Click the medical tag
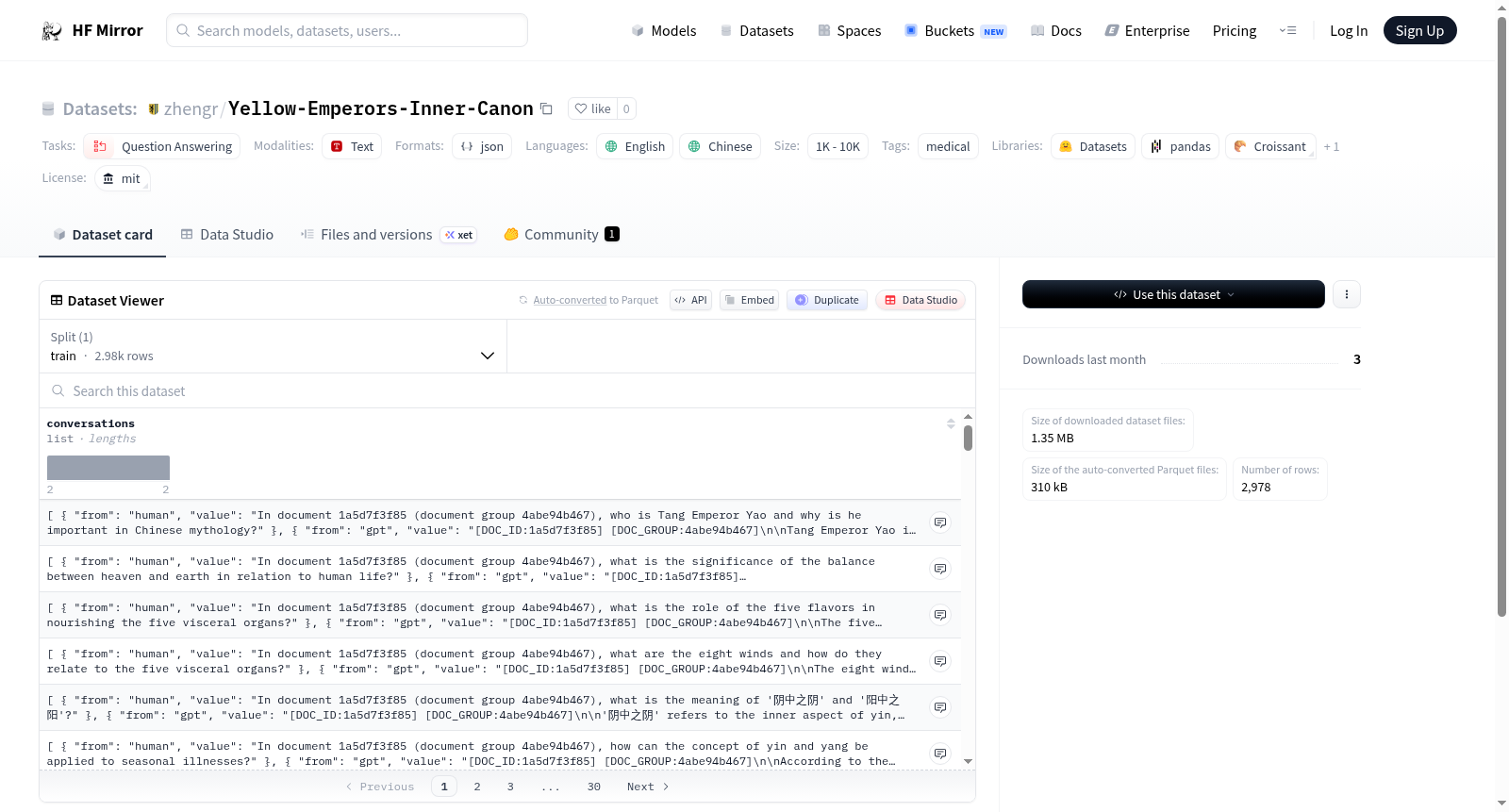 coord(948,146)
